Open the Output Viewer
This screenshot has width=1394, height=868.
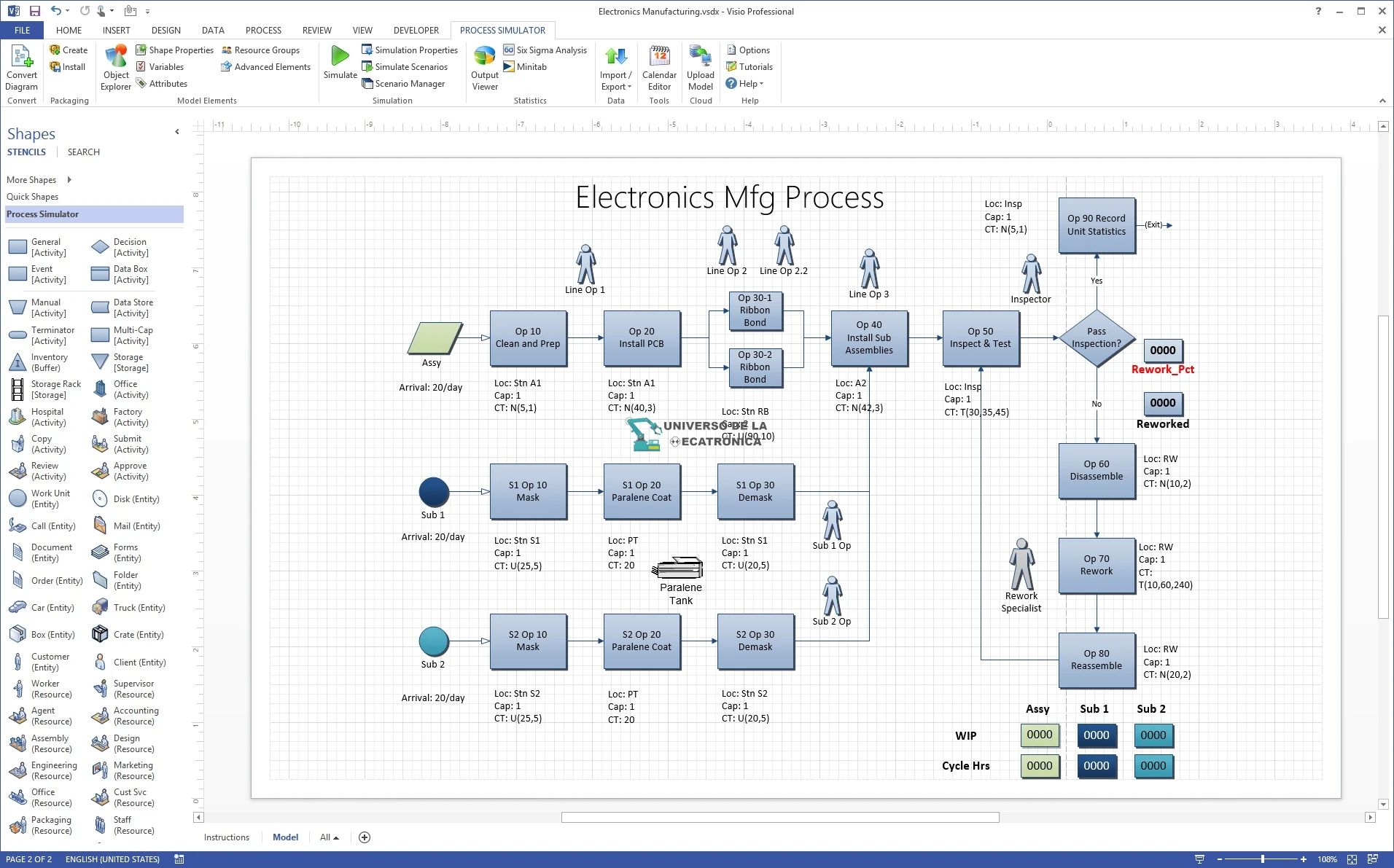coord(485,67)
